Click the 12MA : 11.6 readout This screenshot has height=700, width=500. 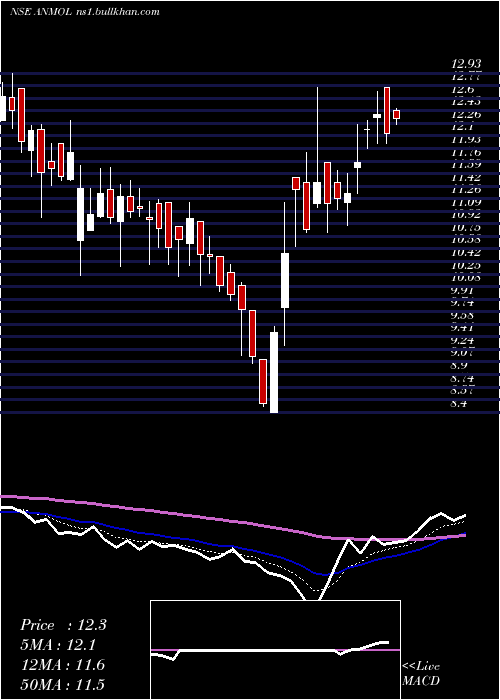[63, 665]
